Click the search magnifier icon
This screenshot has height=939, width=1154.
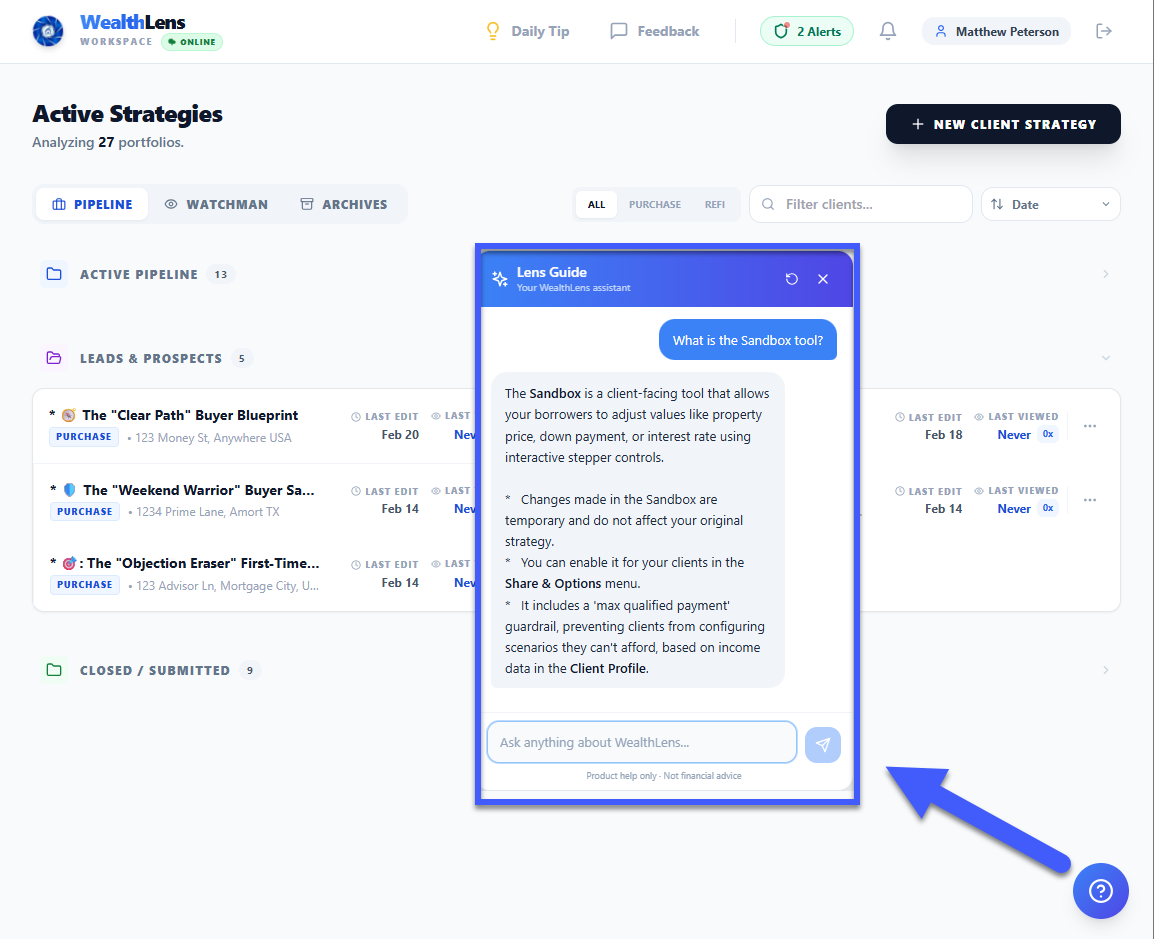(768, 204)
